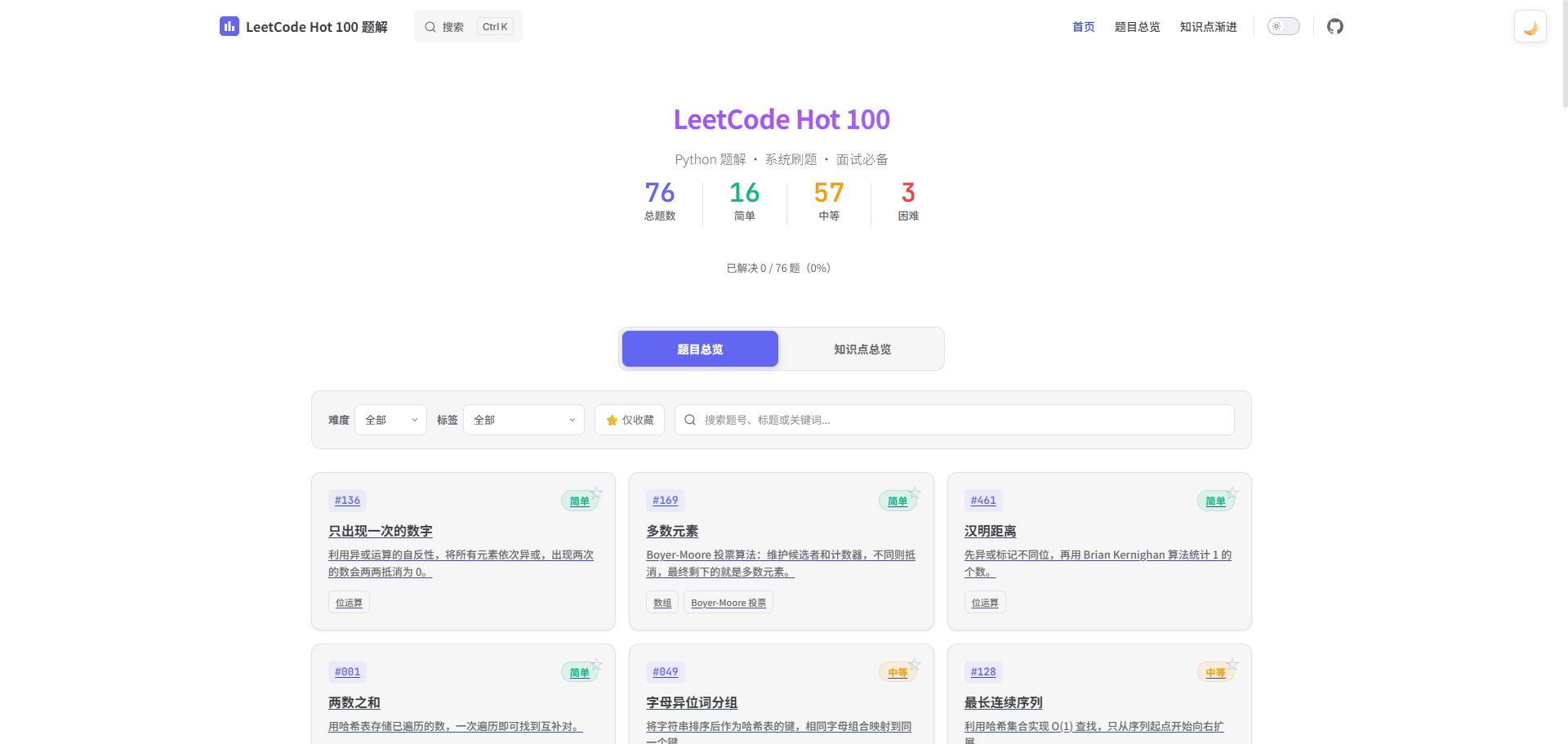Image resolution: width=1568 pixels, height=744 pixels.
Task: Open problem link #128
Action: point(983,671)
